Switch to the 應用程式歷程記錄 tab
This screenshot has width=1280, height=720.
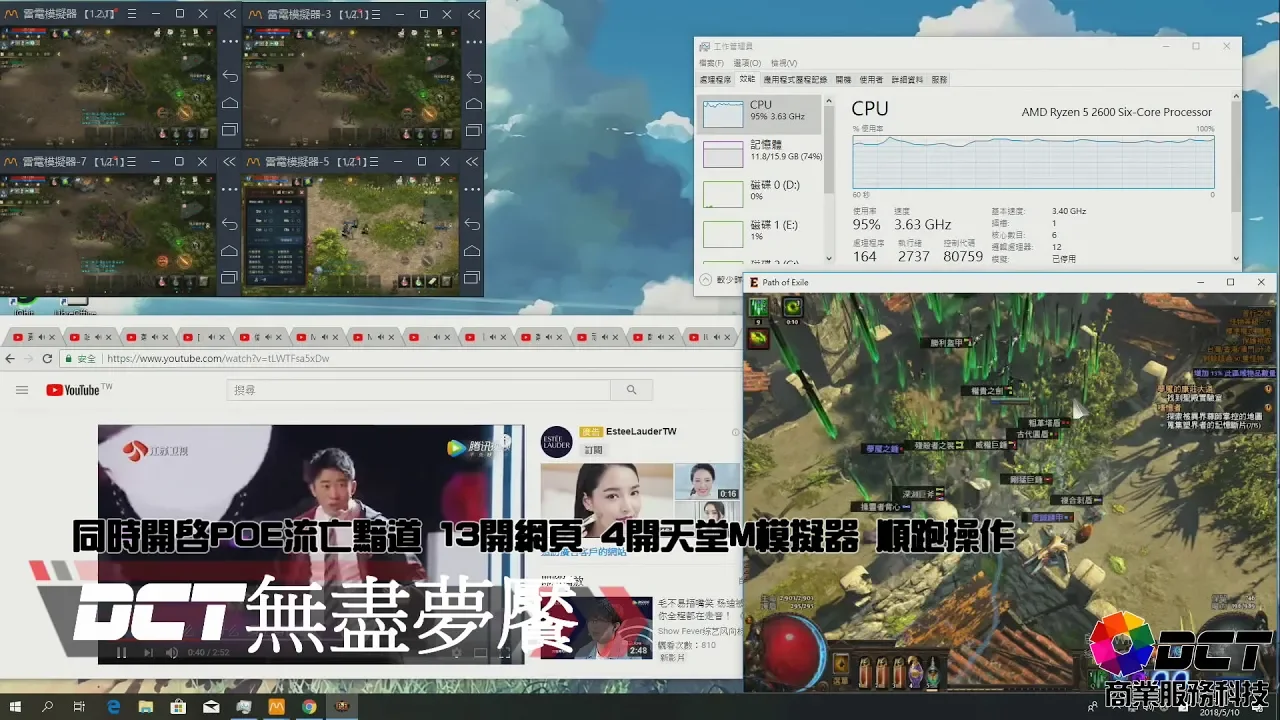[x=795, y=79]
